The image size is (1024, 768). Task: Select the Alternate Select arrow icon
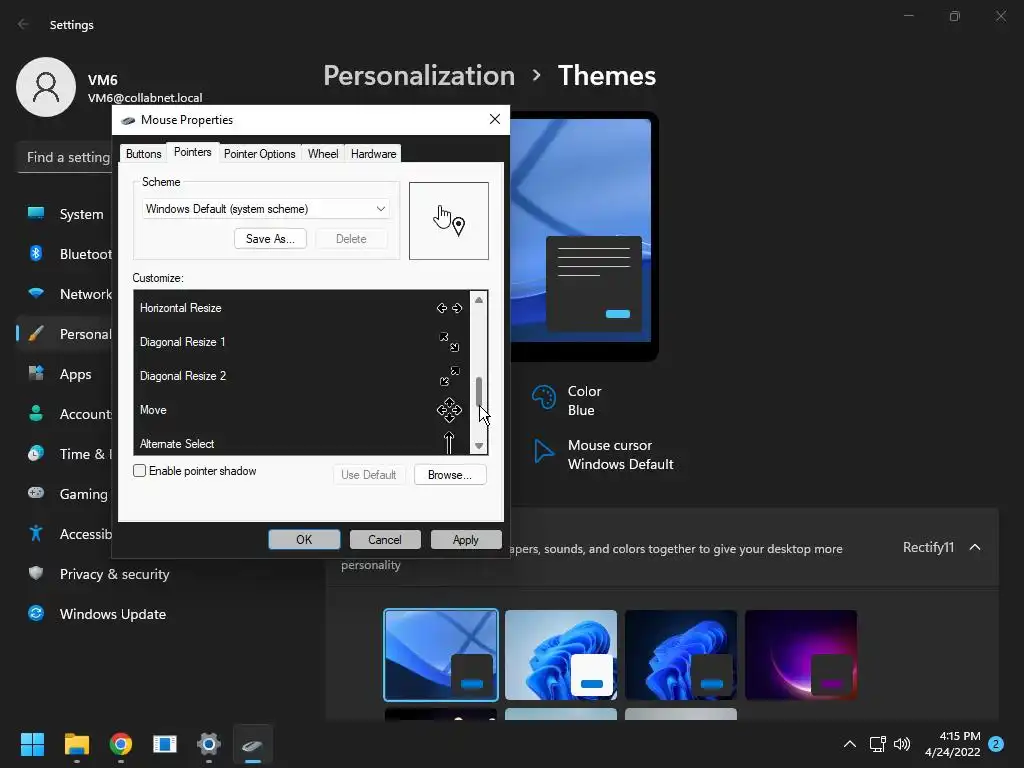pyautogui.click(x=449, y=443)
